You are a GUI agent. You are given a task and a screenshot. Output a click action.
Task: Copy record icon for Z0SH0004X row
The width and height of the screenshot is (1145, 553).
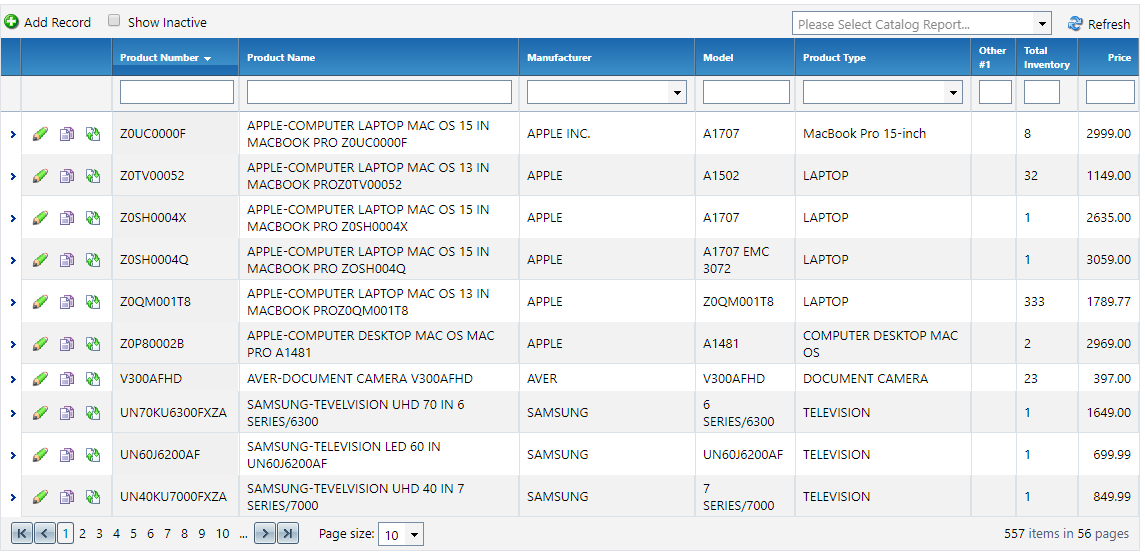[66, 218]
